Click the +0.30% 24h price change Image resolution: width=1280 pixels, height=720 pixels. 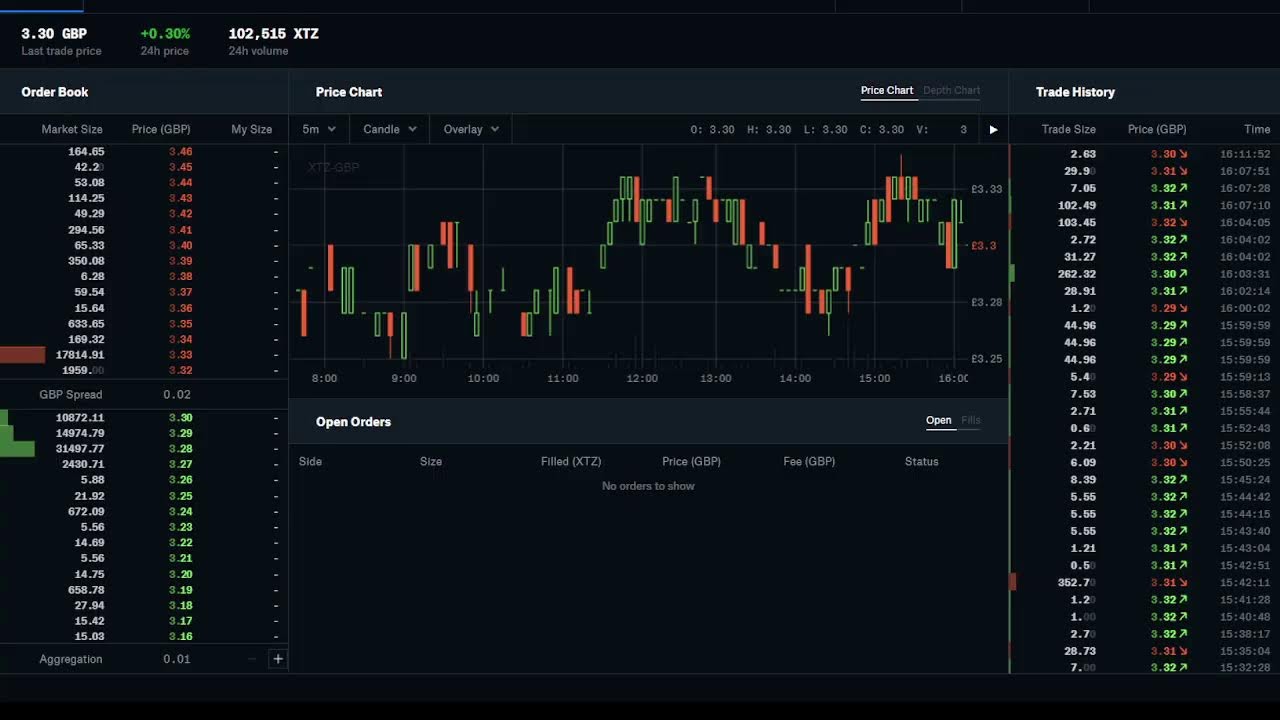coord(165,33)
